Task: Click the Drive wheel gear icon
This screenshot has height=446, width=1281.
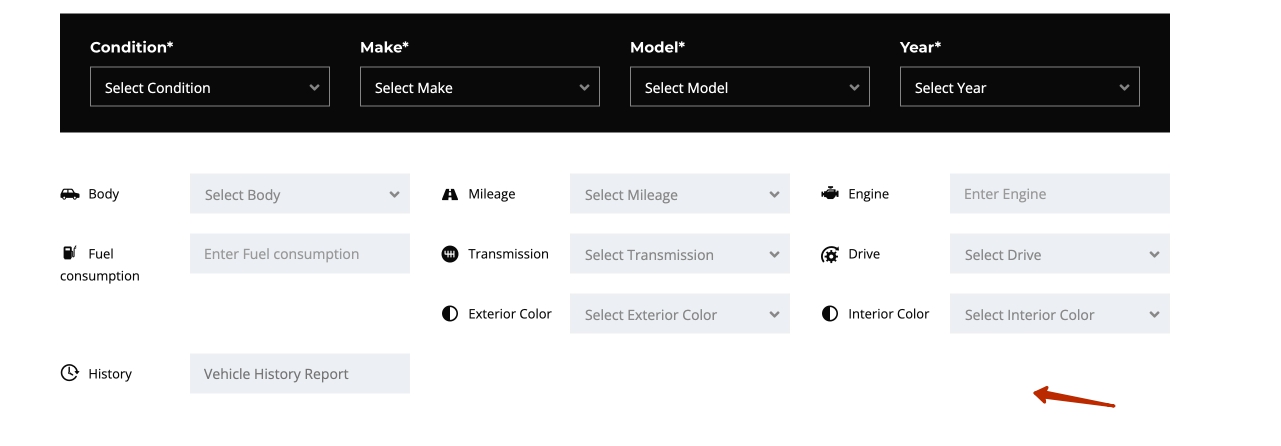Action: click(x=830, y=255)
